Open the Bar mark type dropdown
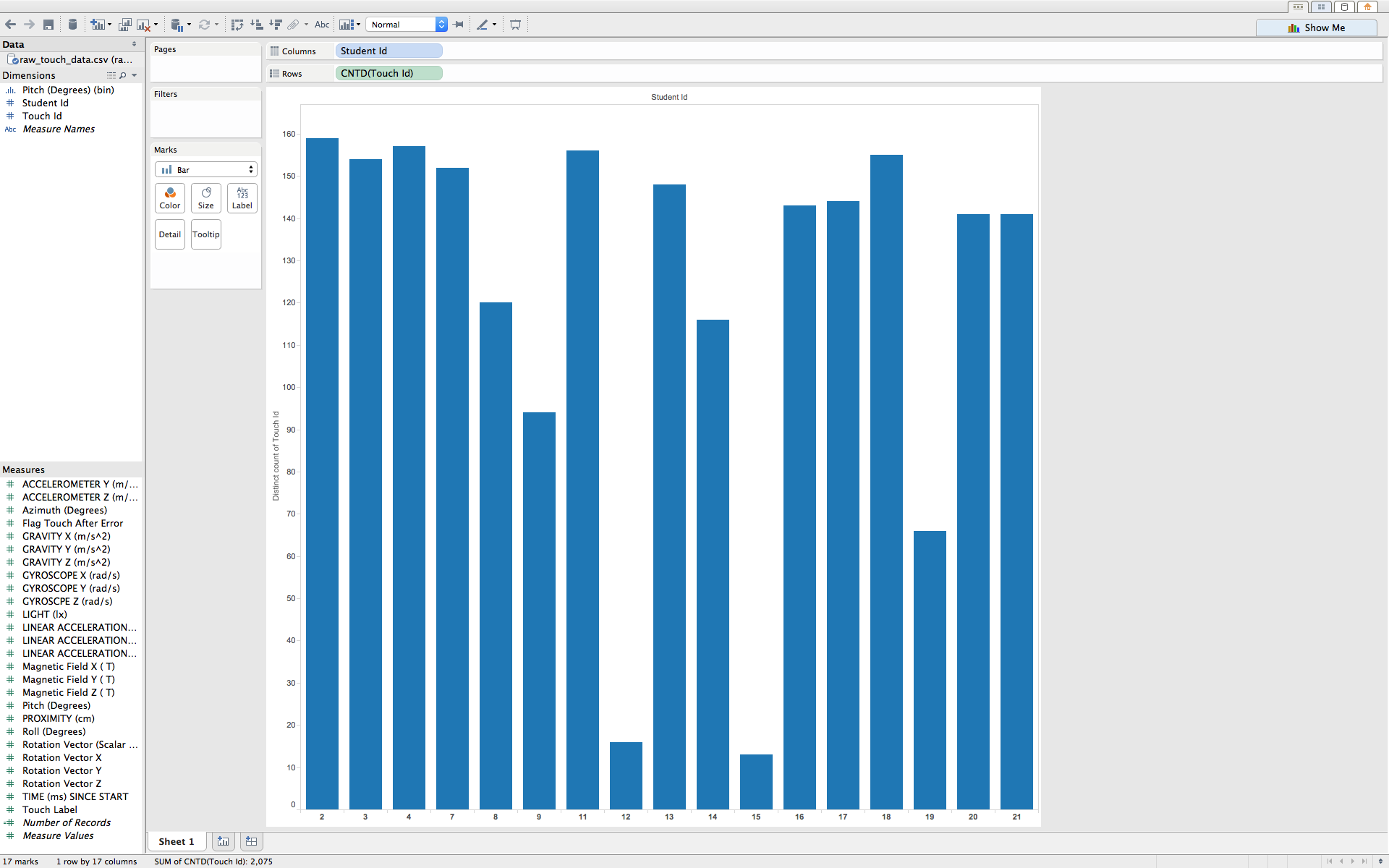The width and height of the screenshot is (1389, 868). [206, 169]
